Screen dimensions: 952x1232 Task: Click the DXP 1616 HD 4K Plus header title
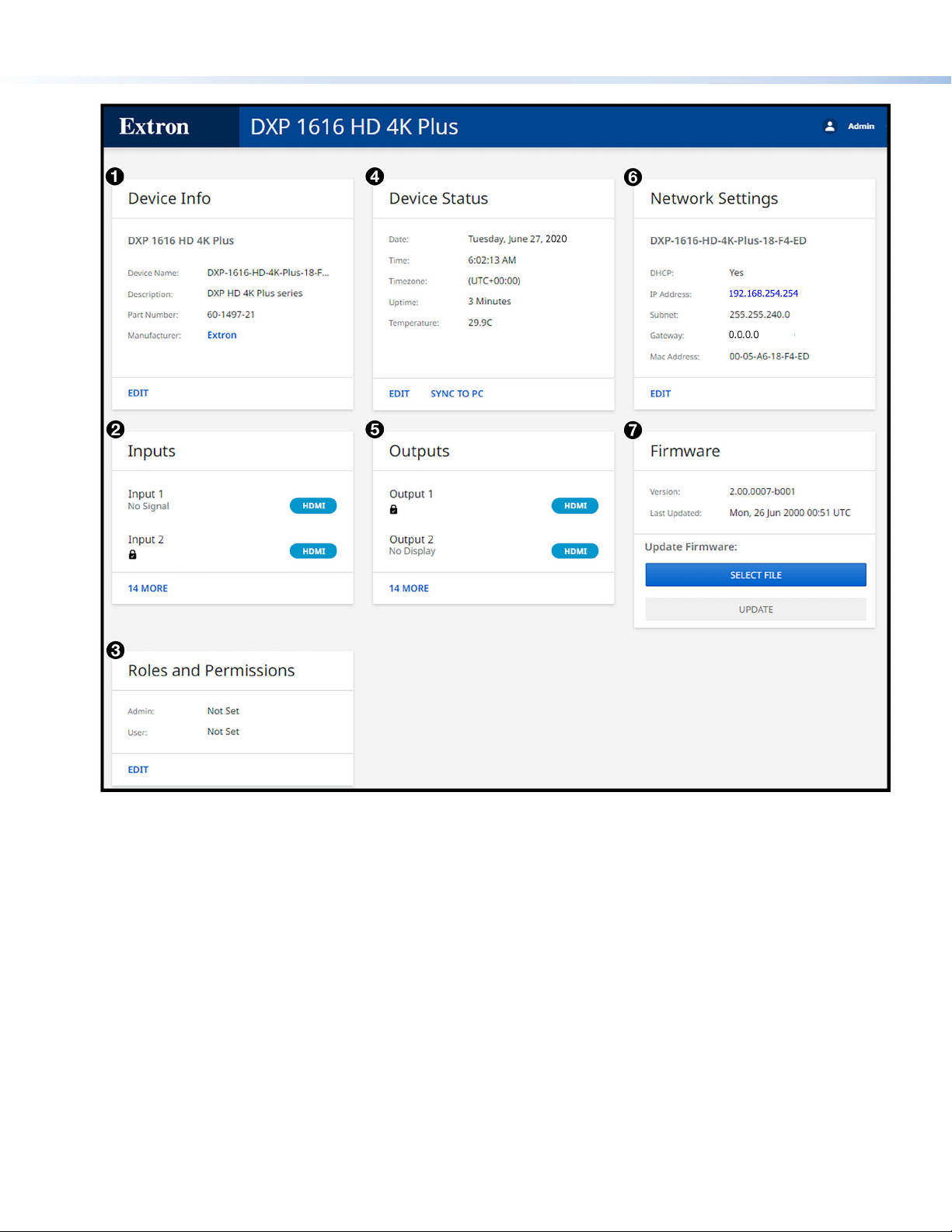[354, 127]
